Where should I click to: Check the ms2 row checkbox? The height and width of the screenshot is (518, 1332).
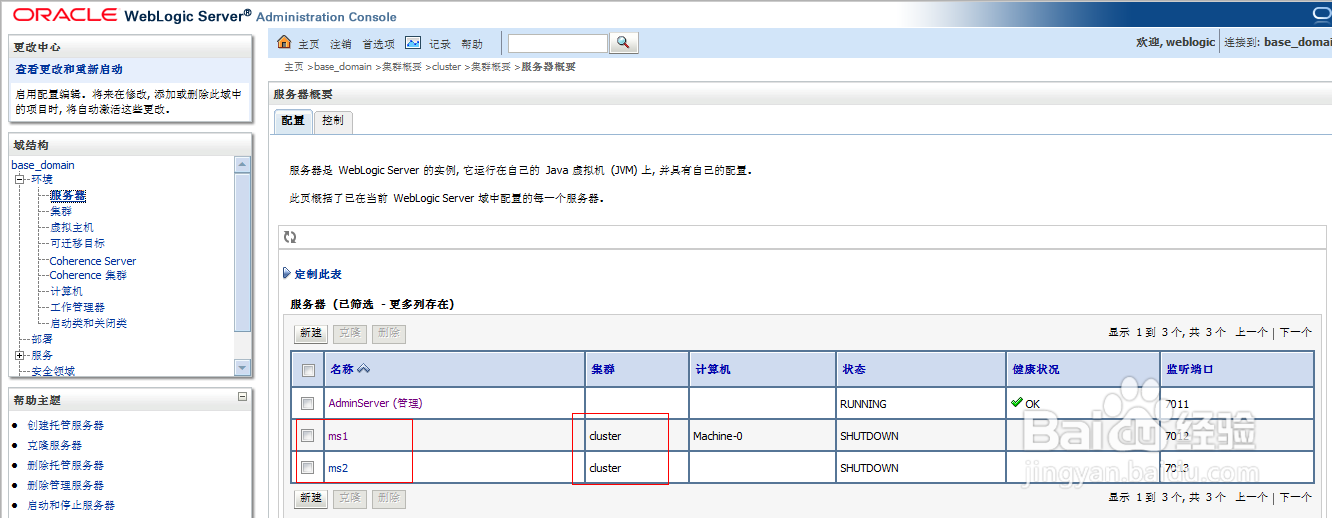click(308, 468)
